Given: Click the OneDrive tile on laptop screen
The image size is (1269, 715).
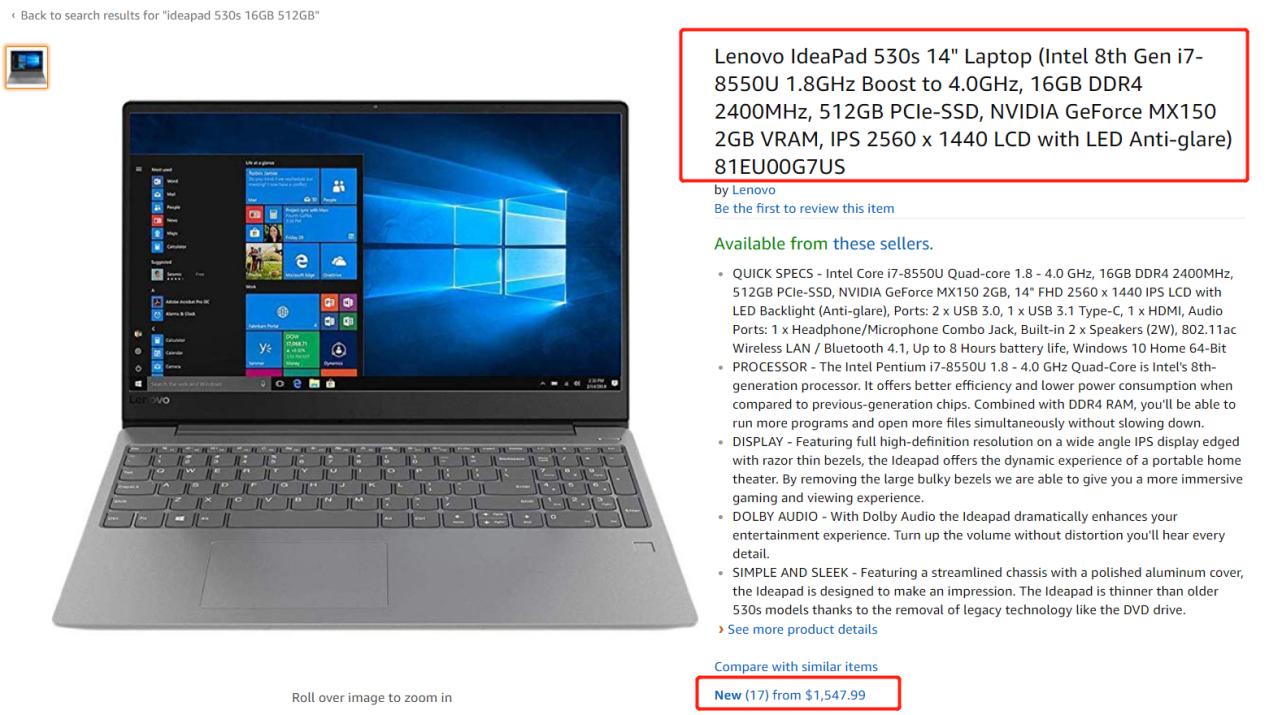Looking at the screenshot, I should click(x=338, y=260).
